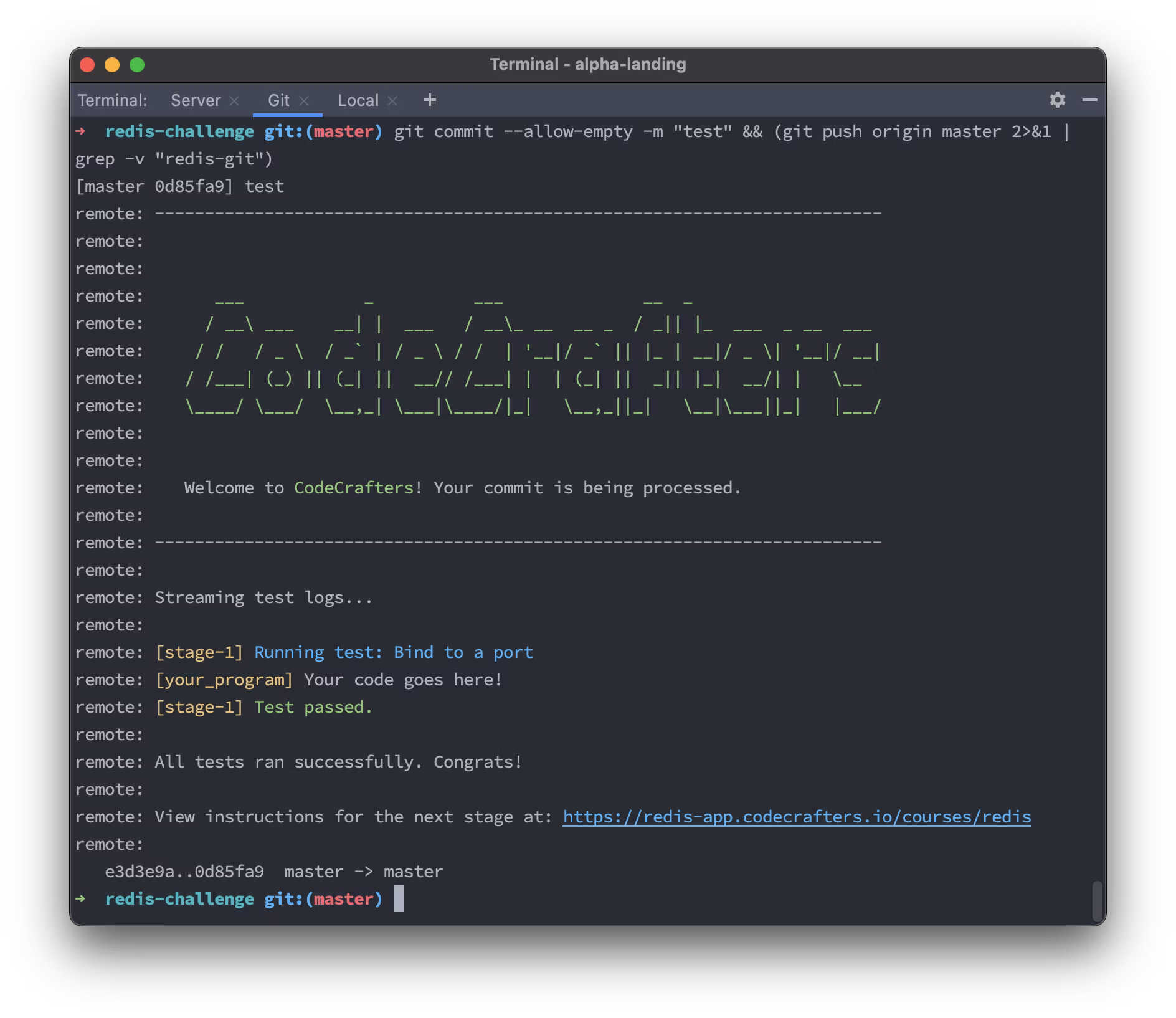Focus the cursor at the bottom prompt
This screenshot has height=1018, width=1176.
(399, 899)
